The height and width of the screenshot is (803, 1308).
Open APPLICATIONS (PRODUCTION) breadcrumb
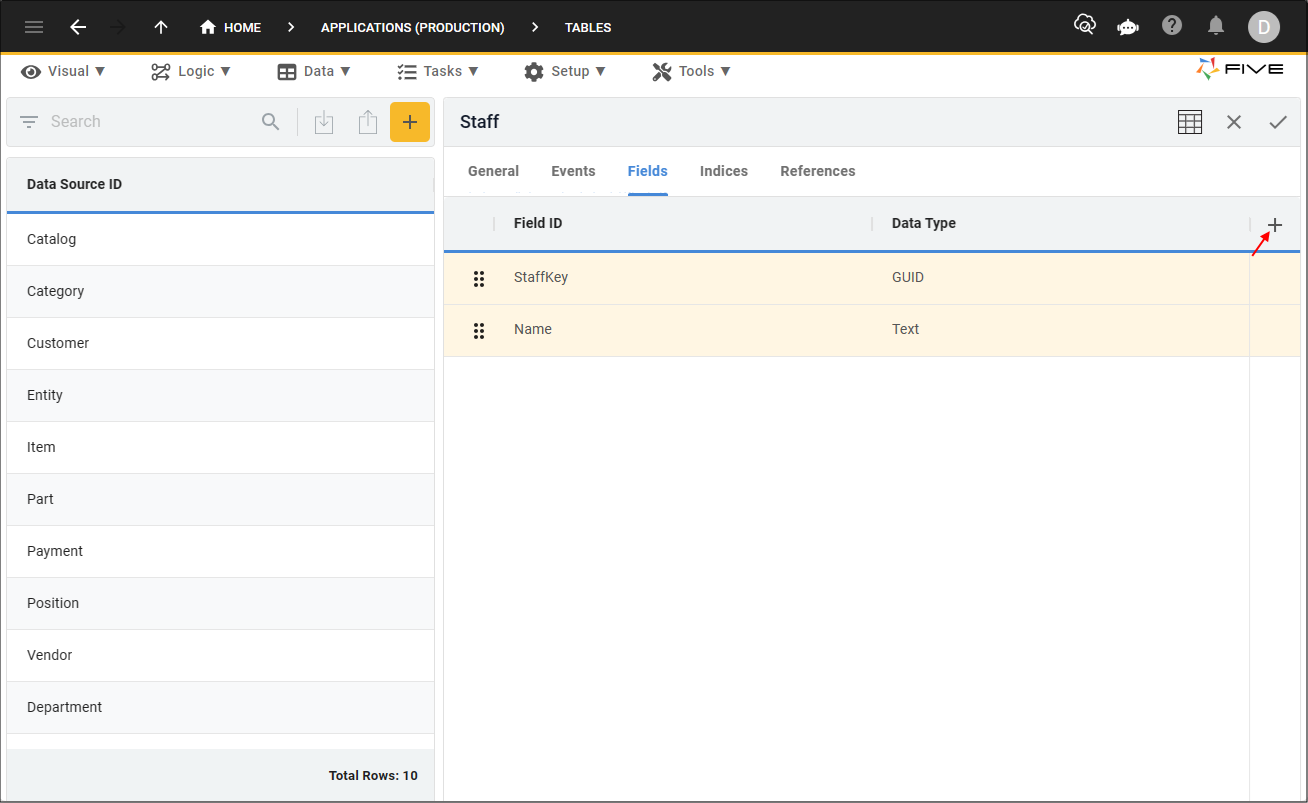point(413,27)
